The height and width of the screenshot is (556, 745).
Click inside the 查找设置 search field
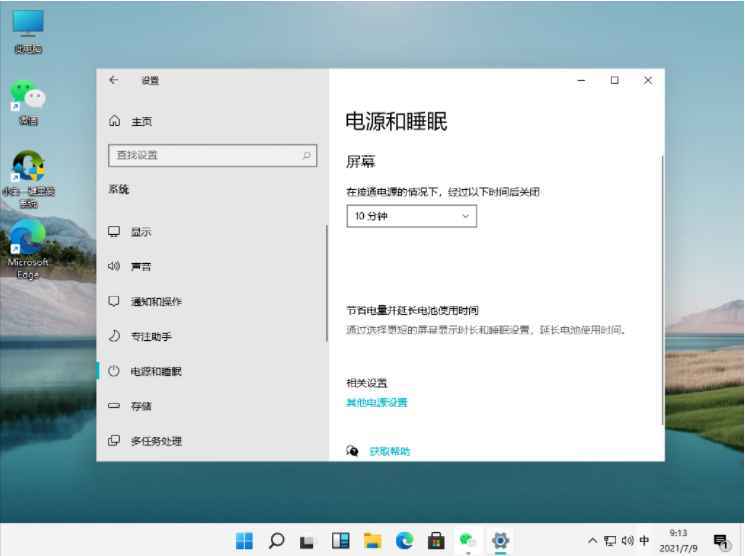coord(200,156)
